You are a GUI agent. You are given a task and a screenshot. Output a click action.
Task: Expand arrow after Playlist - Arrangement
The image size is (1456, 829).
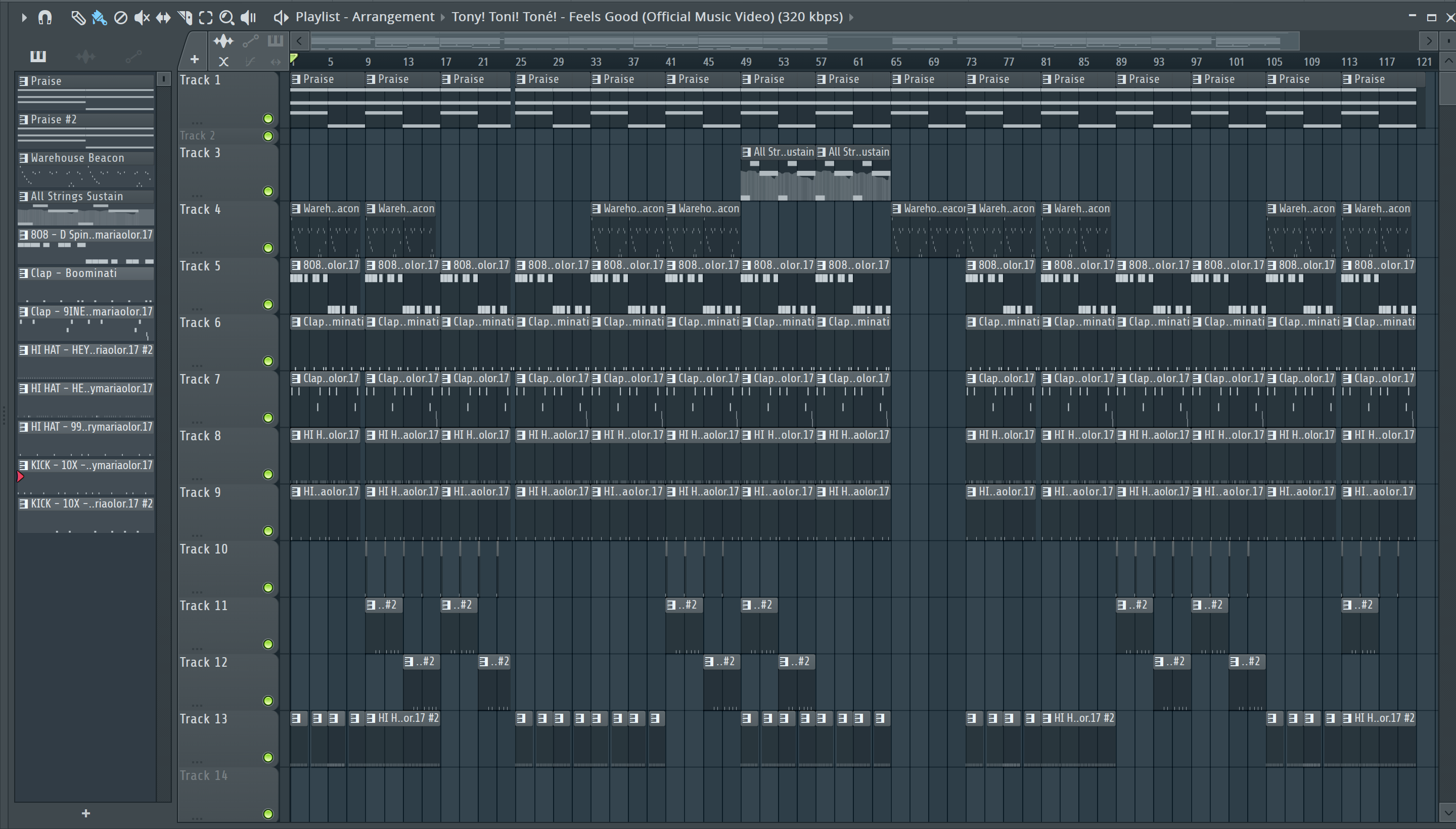(x=442, y=17)
